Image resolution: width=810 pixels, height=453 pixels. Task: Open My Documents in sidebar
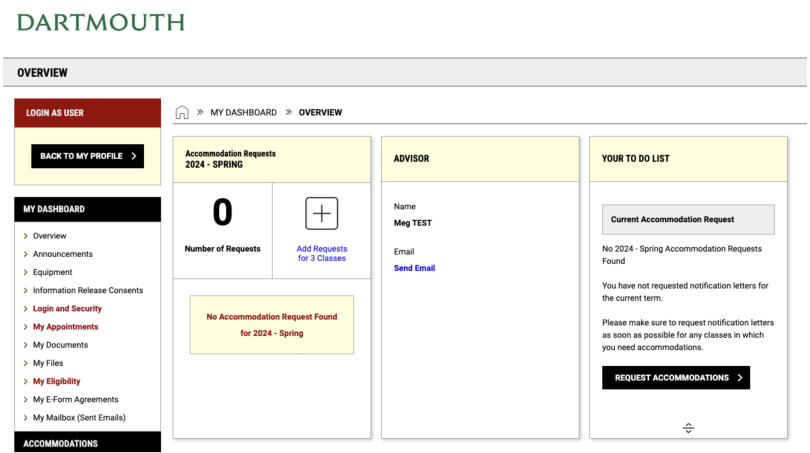click(60, 345)
